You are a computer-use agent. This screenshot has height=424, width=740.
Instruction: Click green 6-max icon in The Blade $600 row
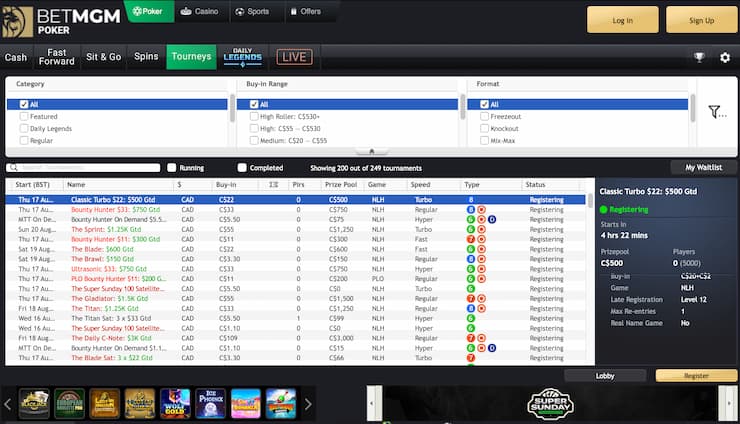coord(471,249)
